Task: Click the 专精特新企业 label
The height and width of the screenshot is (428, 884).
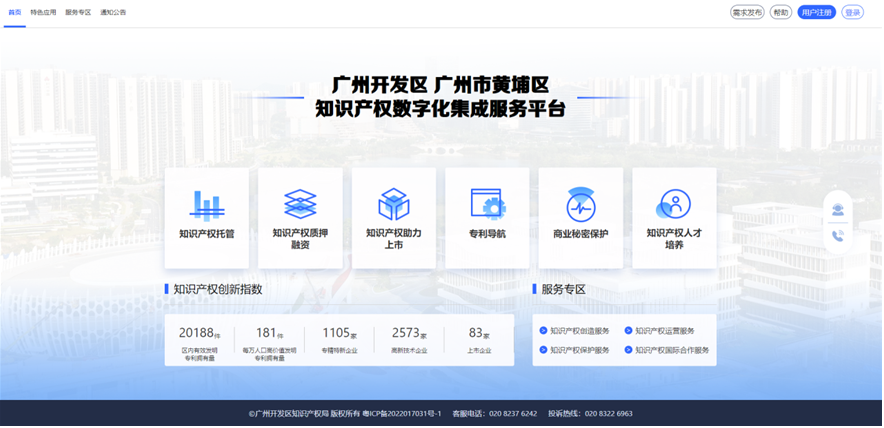Action: coord(339,350)
